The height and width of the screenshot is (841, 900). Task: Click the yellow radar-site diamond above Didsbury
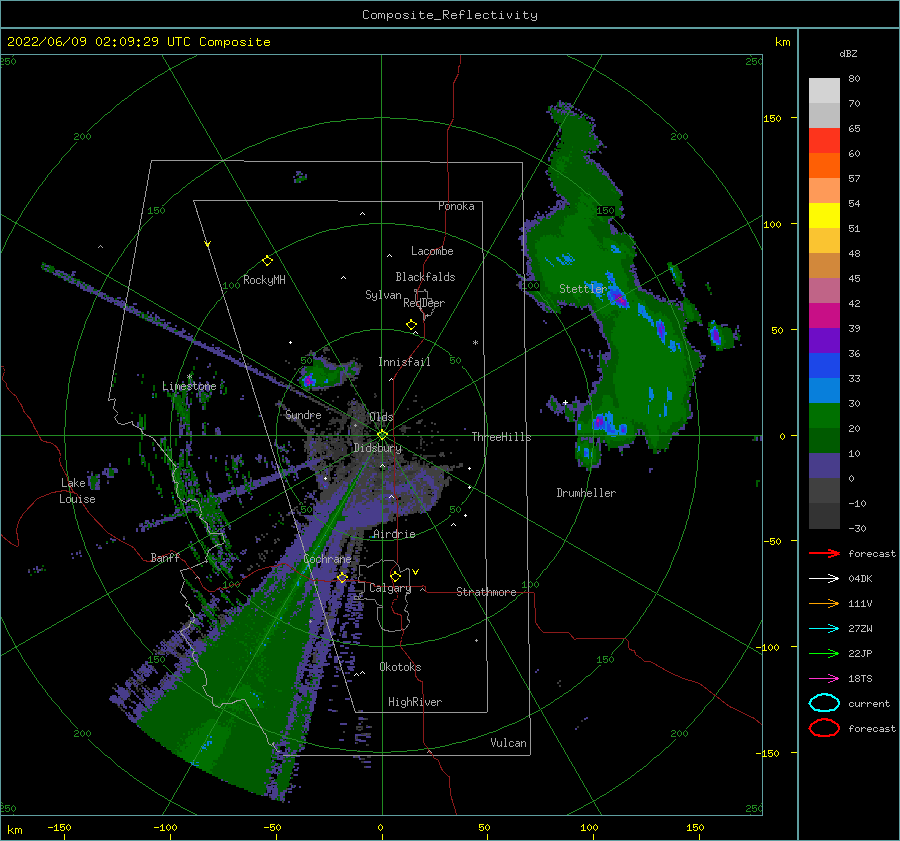coord(382,435)
